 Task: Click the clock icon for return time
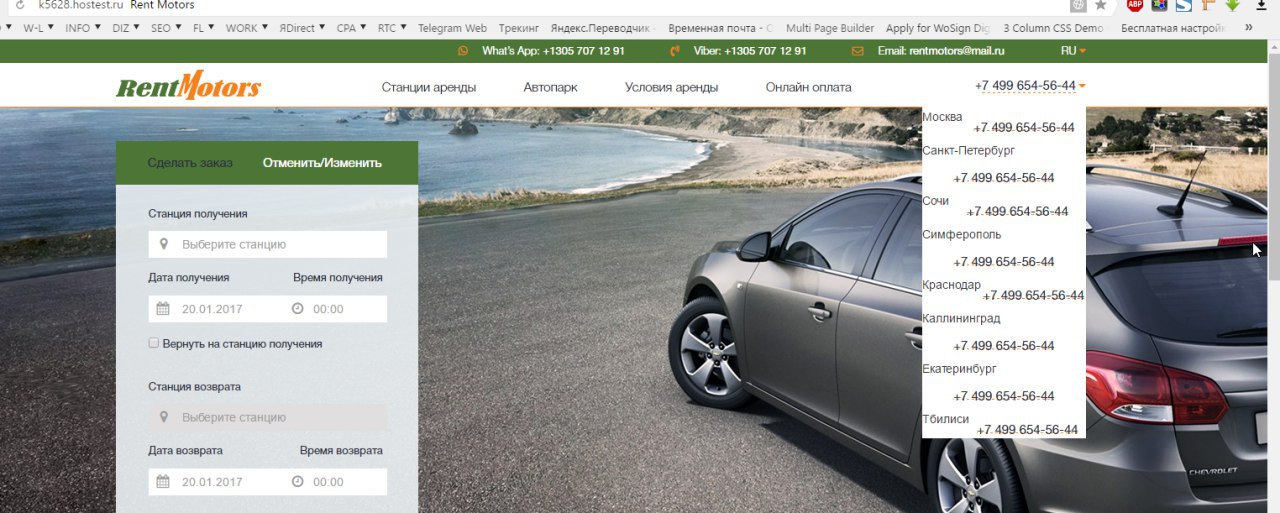point(297,482)
